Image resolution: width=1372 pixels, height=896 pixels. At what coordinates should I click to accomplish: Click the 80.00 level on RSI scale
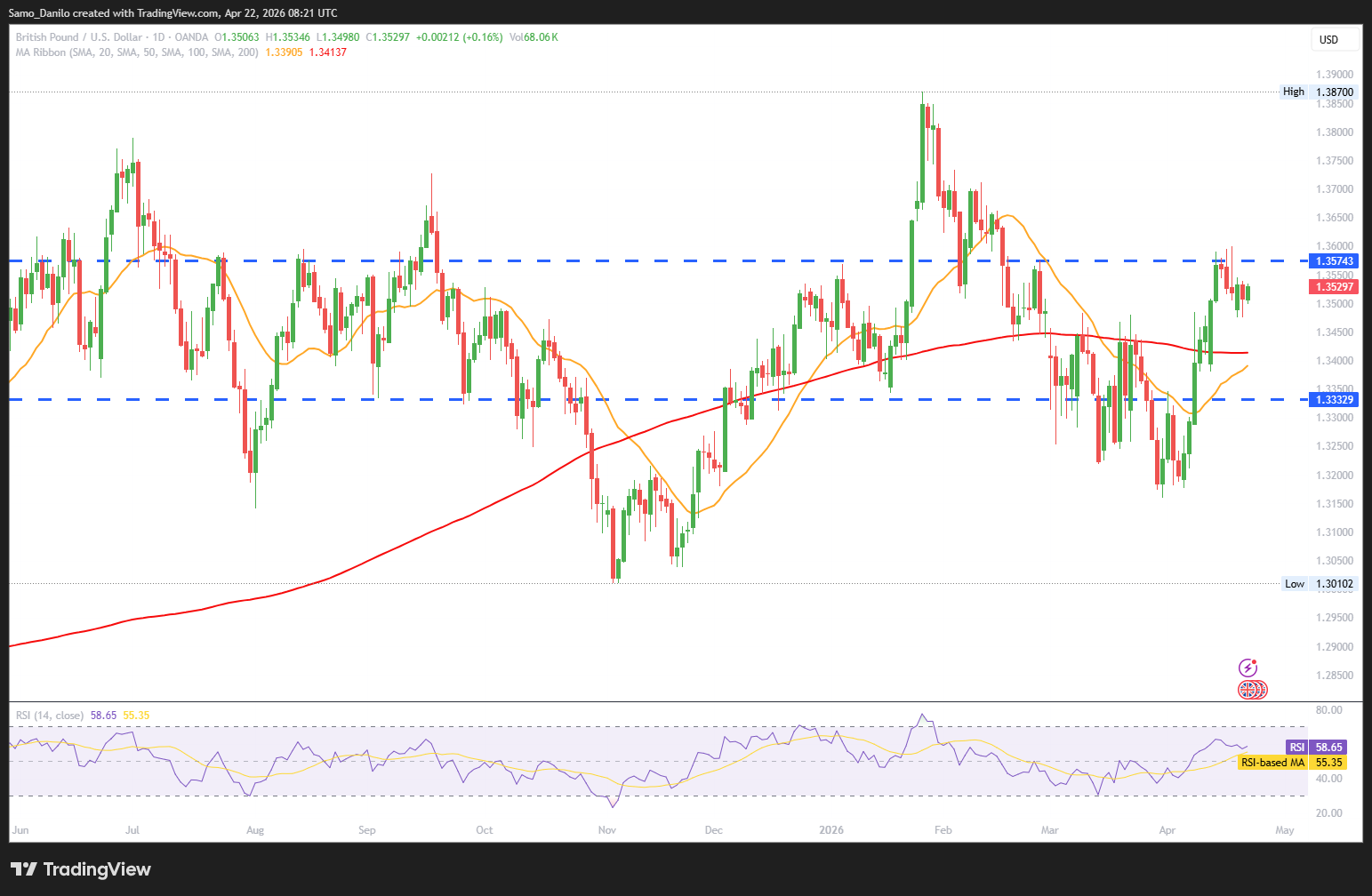click(1328, 710)
